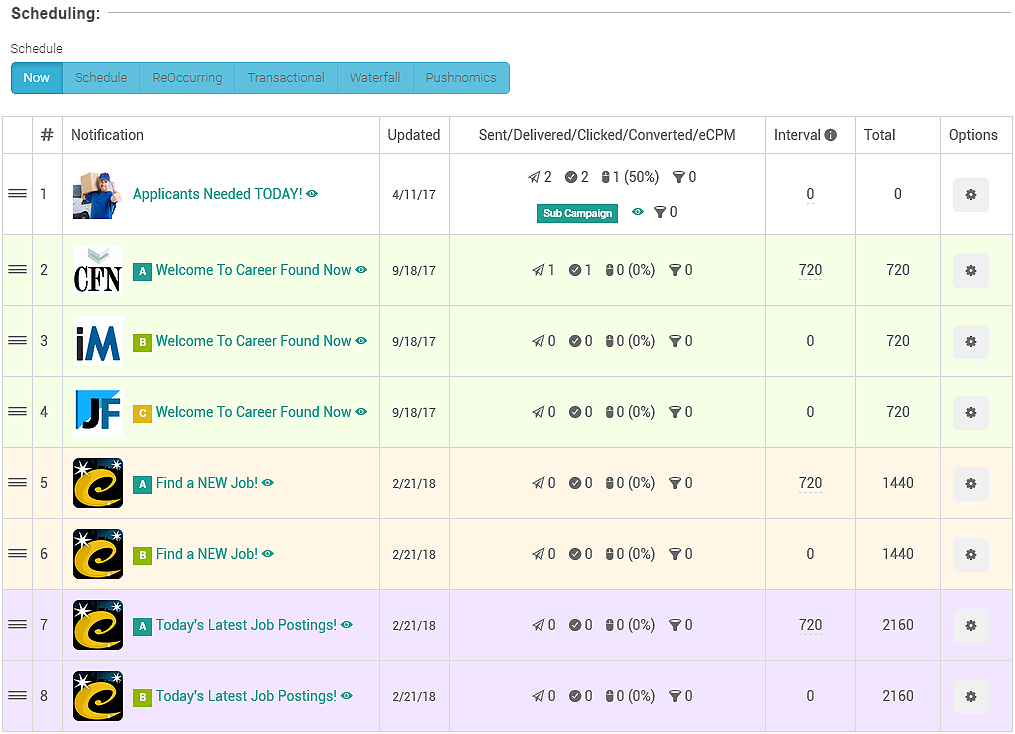1015x734 pixels.
Task: Toggle eye icon next to Applicants Needed TODAY
Action: click(x=313, y=194)
